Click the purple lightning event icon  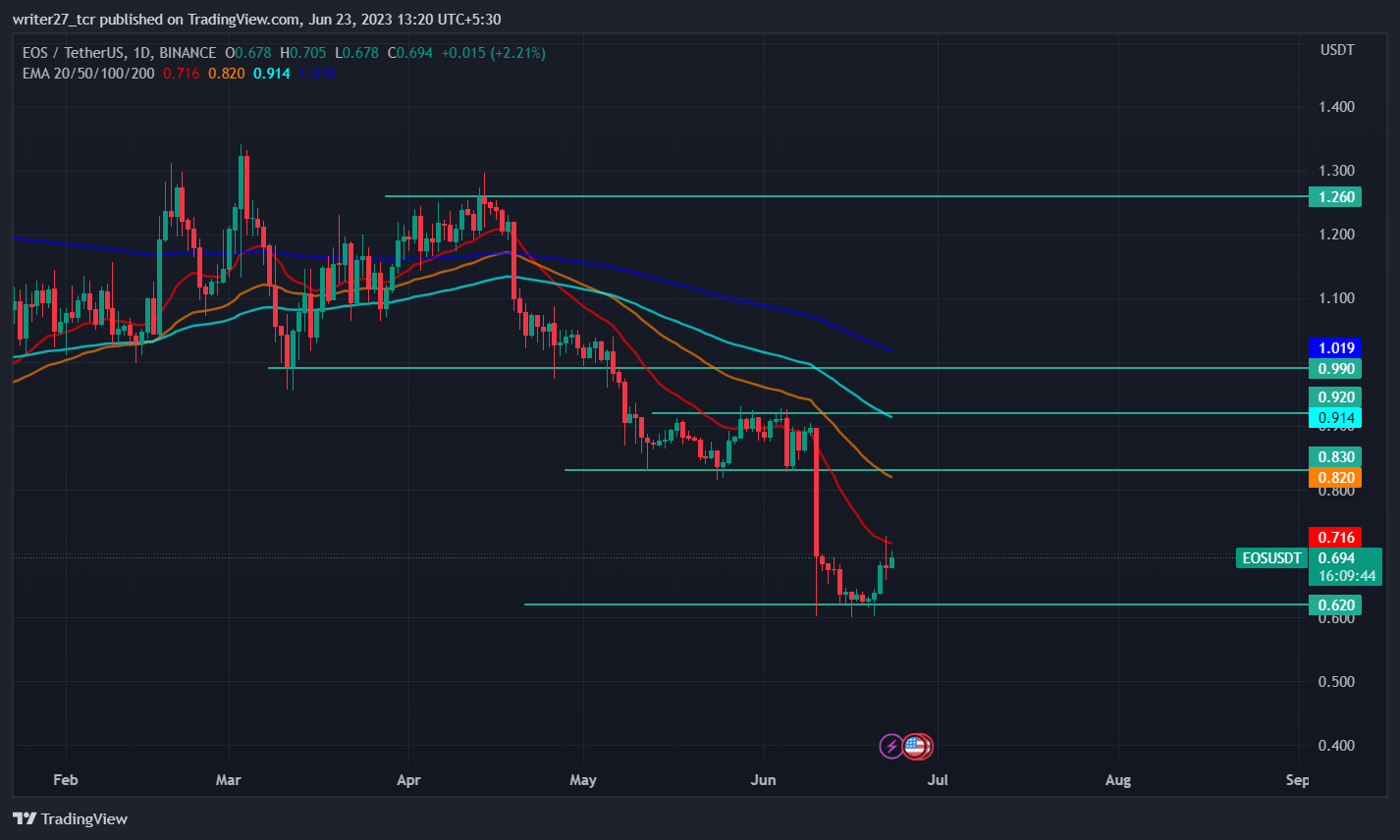[x=890, y=747]
